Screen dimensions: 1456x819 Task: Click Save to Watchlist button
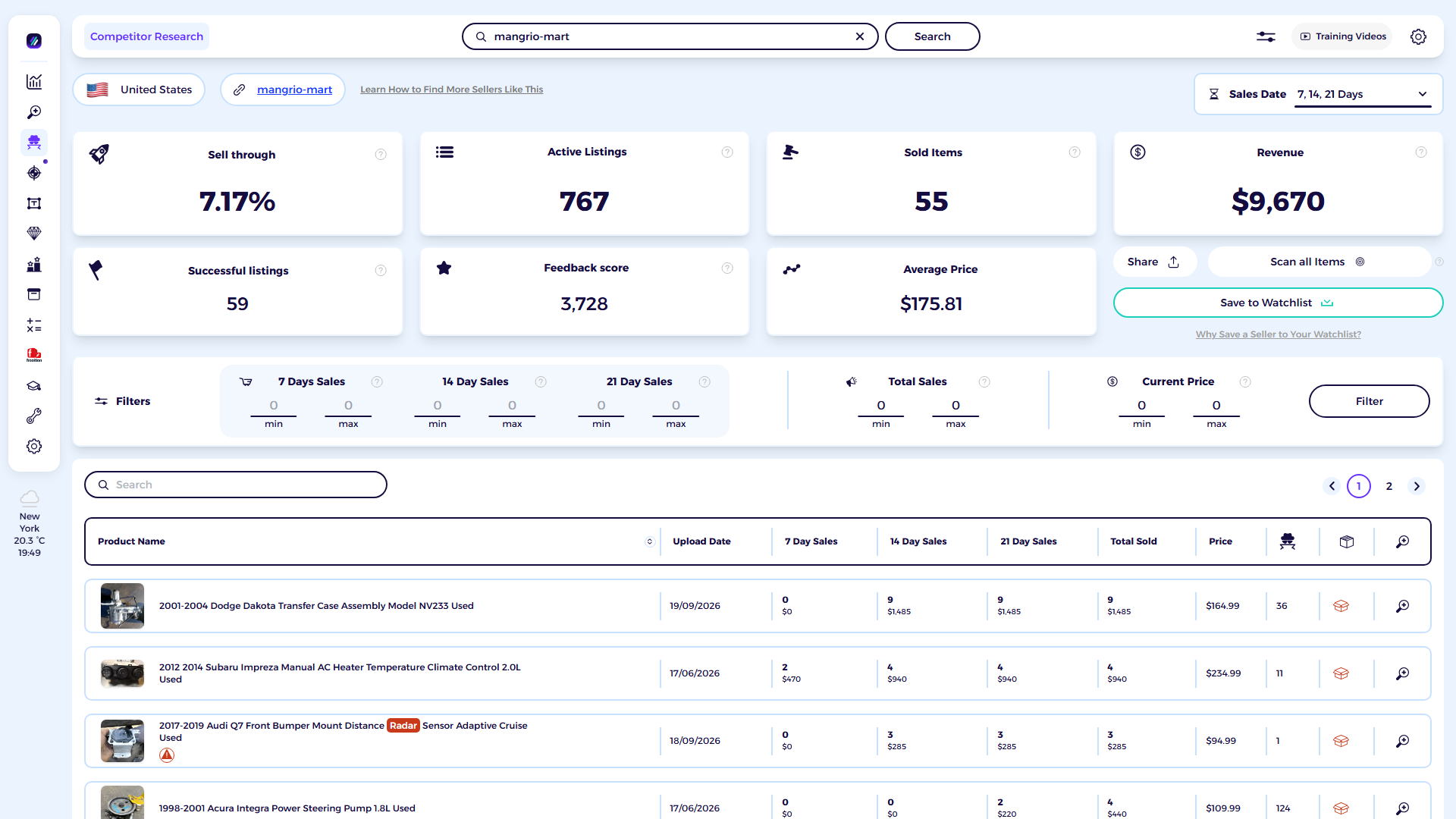click(x=1278, y=303)
